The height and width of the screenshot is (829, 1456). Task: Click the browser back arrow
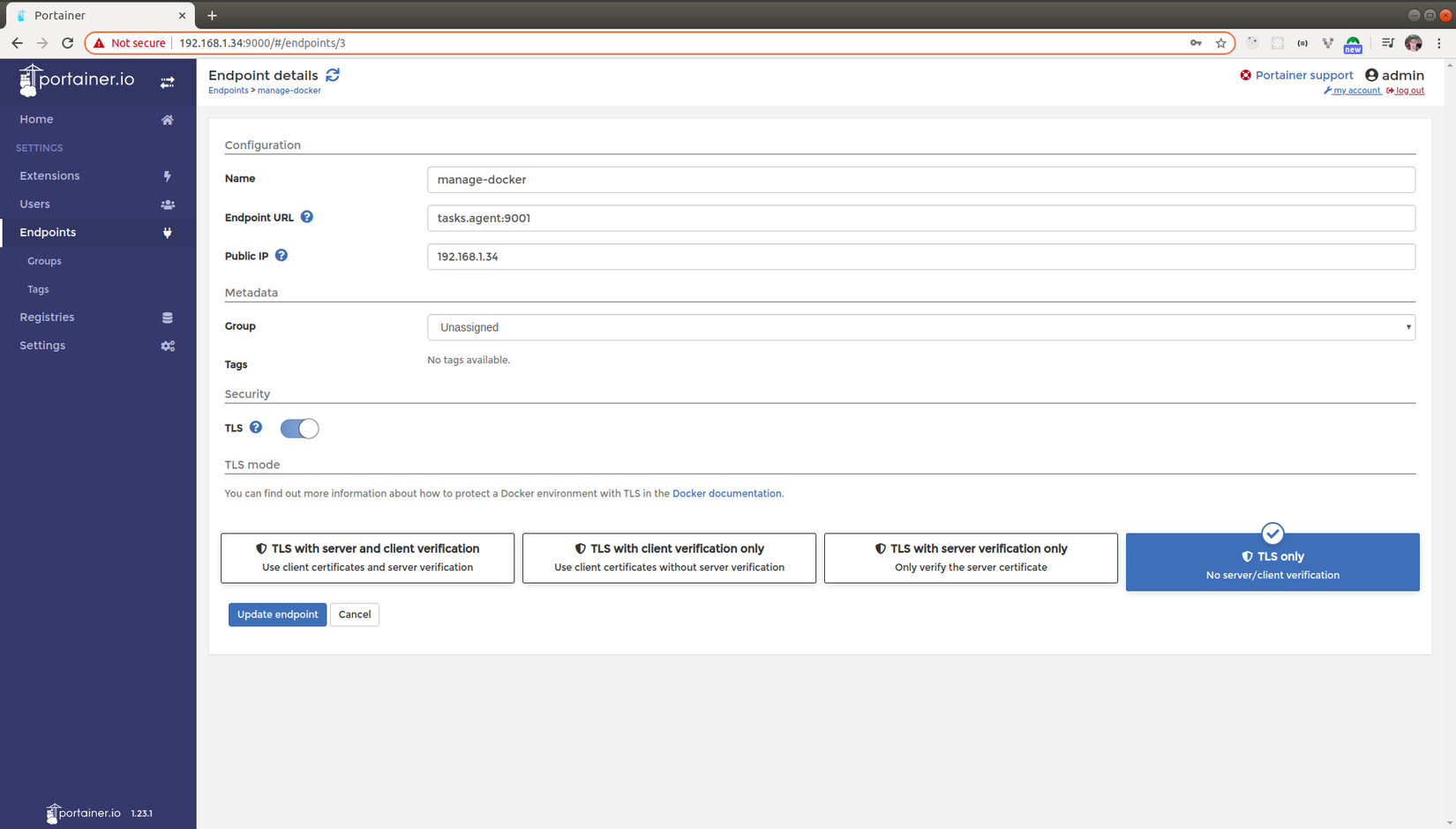17,42
